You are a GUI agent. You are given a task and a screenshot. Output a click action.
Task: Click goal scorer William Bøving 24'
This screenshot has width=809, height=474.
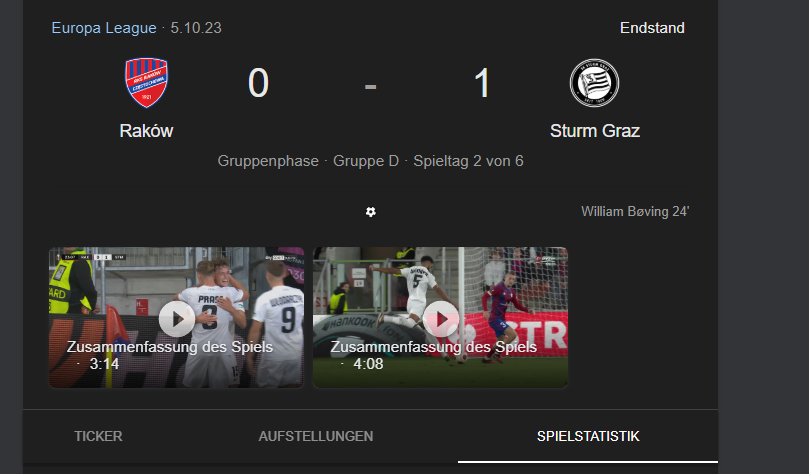[x=635, y=211]
